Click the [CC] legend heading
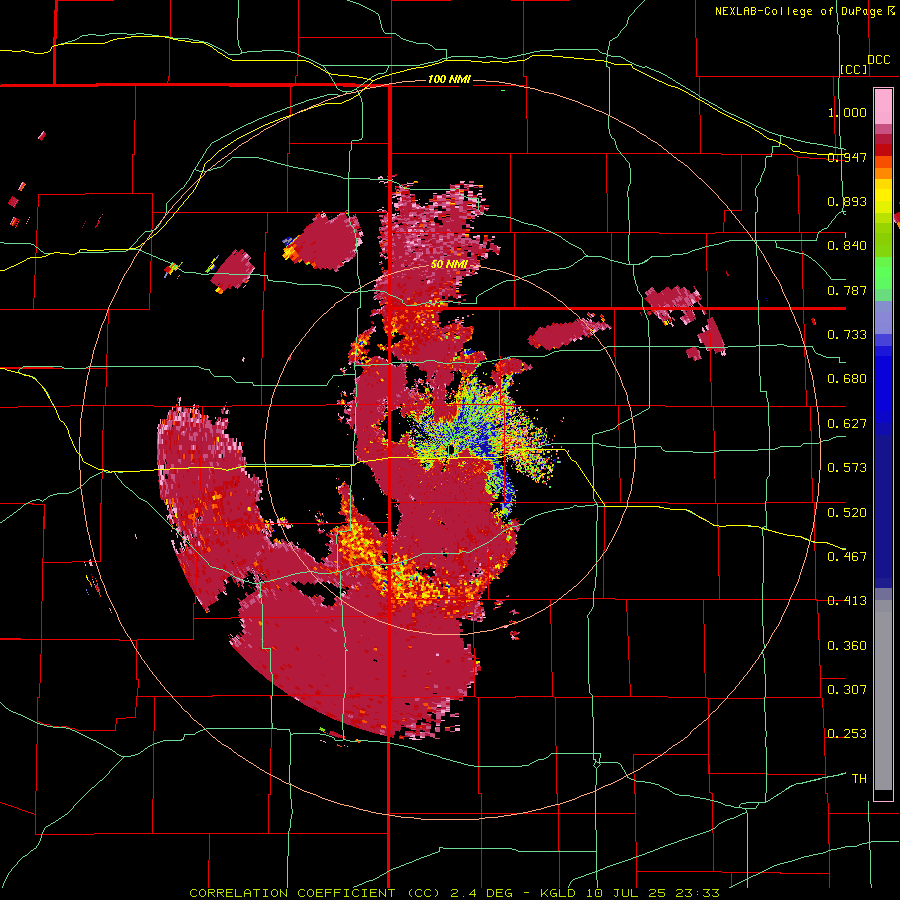This screenshot has height=900, width=900. pyautogui.click(x=854, y=69)
